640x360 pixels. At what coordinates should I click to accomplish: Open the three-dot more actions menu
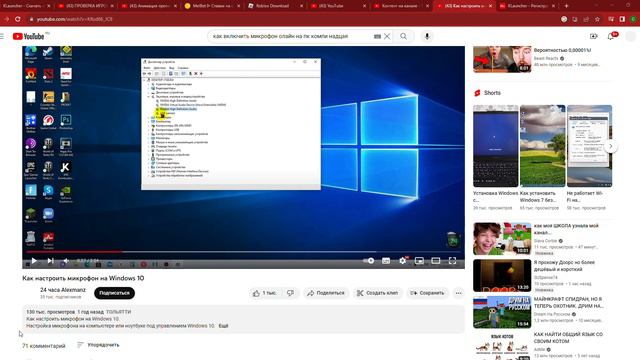point(458,293)
